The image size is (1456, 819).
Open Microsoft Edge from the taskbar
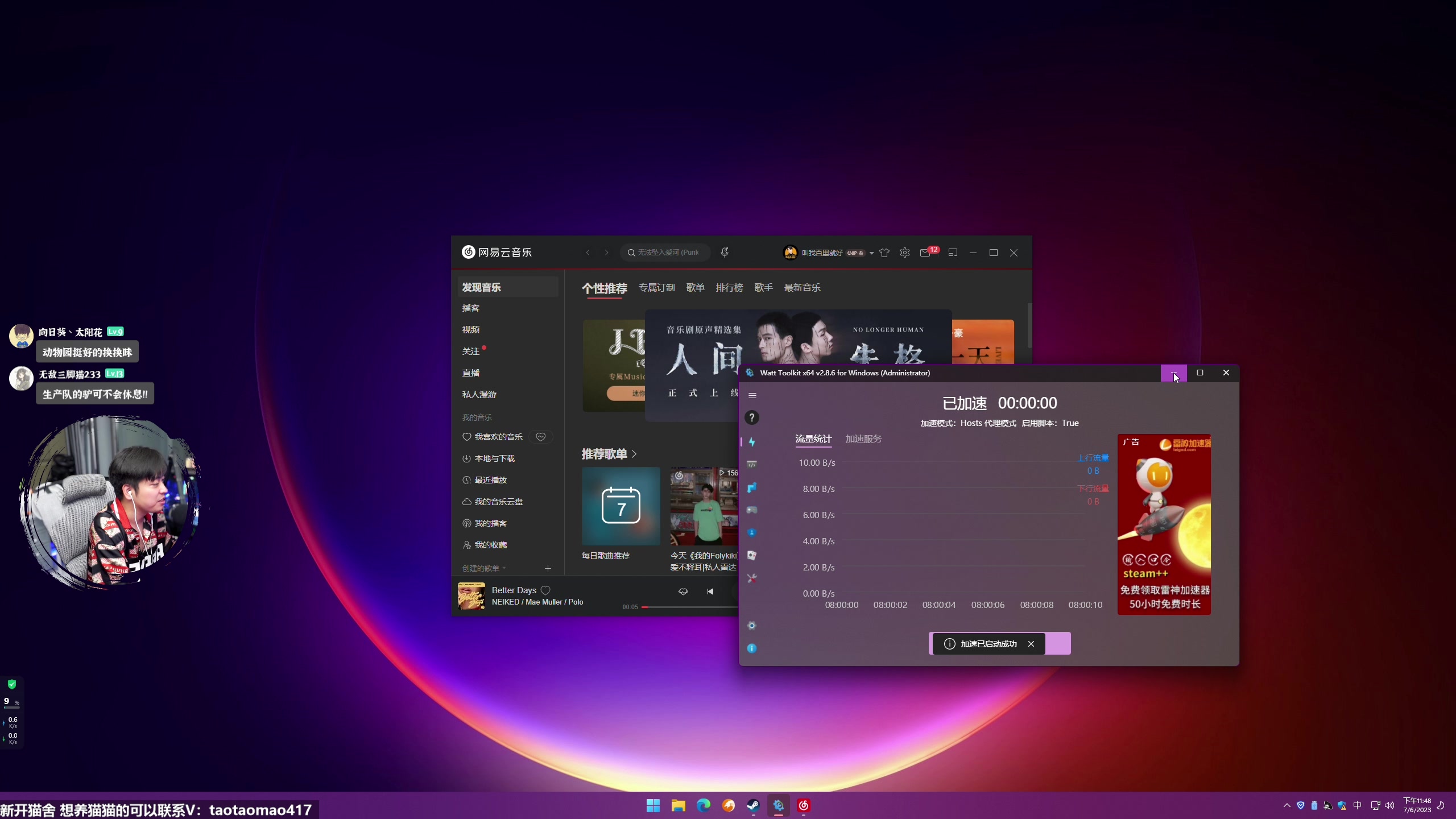pyautogui.click(x=704, y=805)
